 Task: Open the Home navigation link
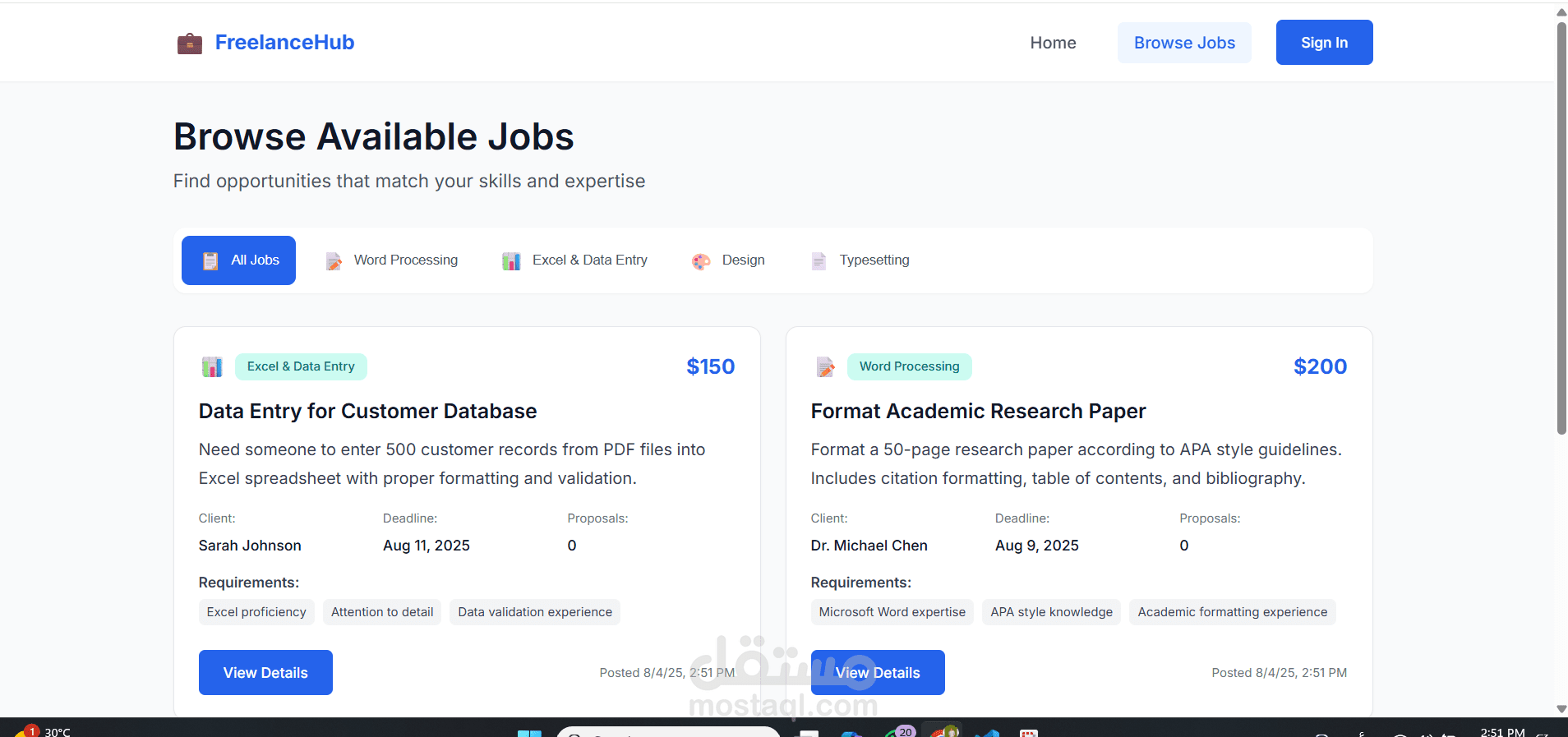pos(1053,43)
